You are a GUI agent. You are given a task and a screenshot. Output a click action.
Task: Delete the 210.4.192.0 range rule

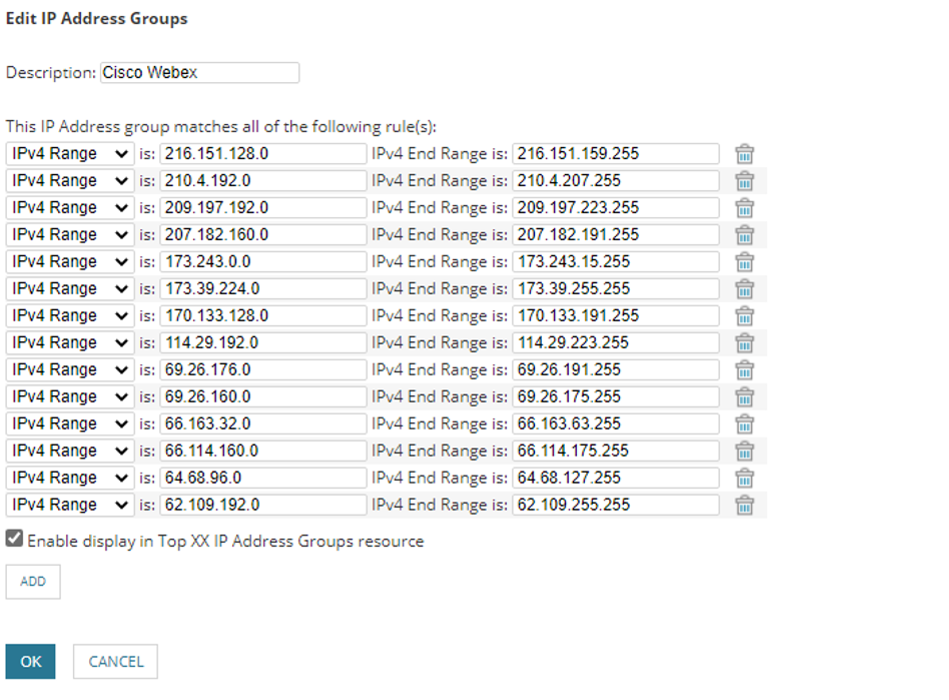click(744, 181)
